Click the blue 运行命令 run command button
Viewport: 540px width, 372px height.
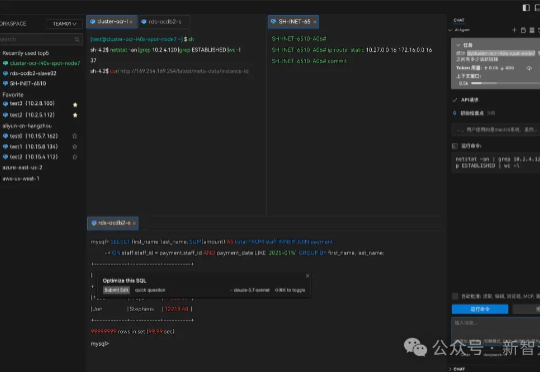point(480,309)
